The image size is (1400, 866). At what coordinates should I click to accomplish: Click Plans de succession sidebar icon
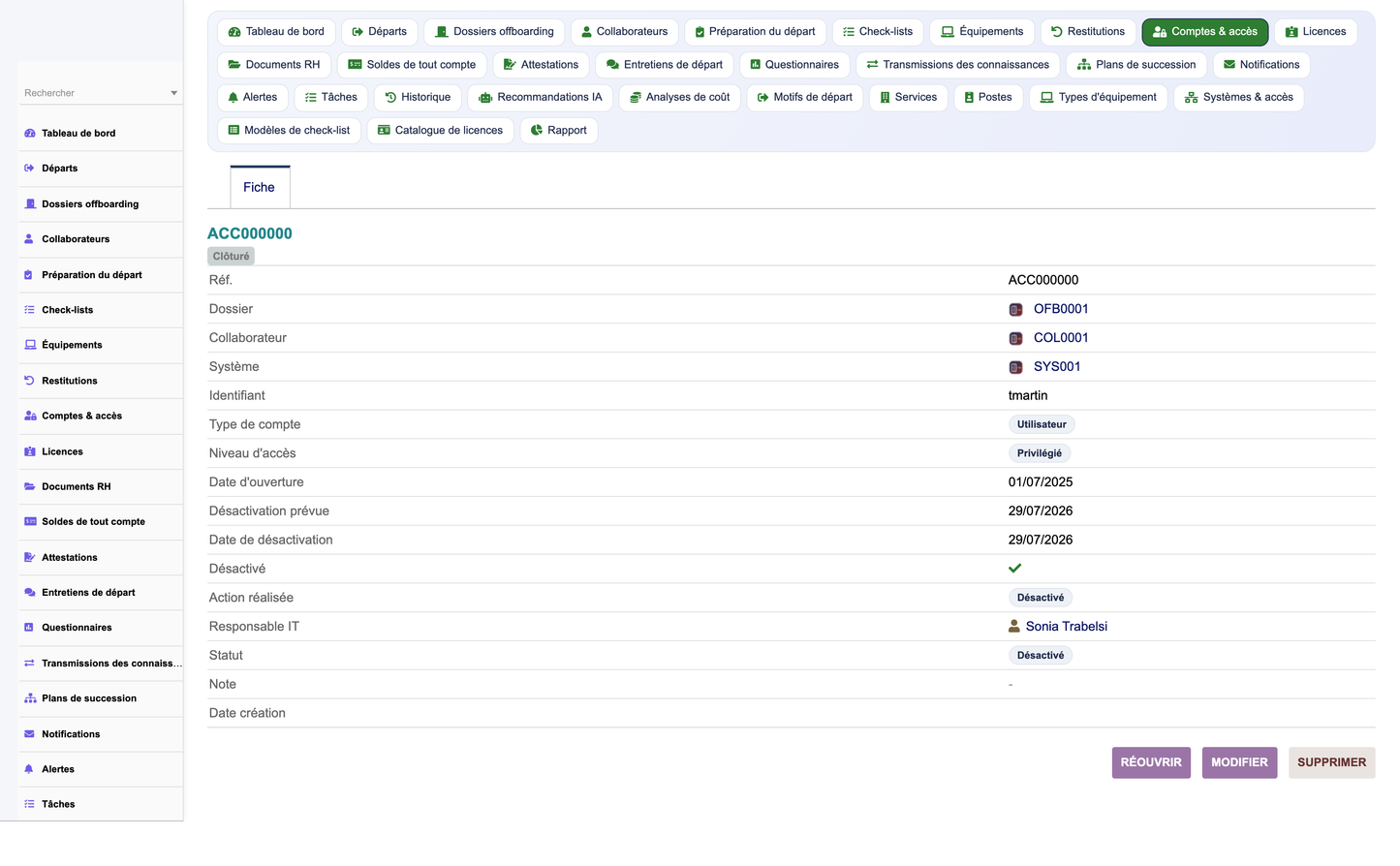pyautogui.click(x=30, y=698)
